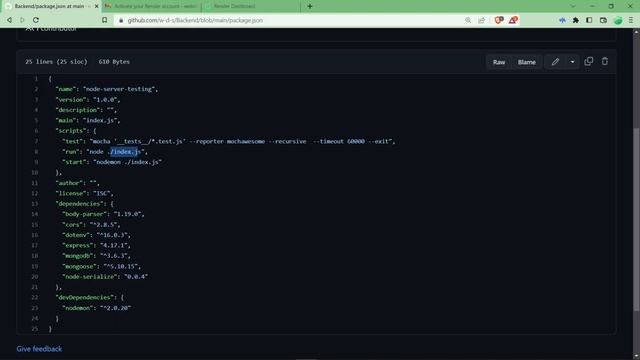Open the zoom magnifier icon in address bar
This screenshot has height=360, width=640.
click(468, 20)
